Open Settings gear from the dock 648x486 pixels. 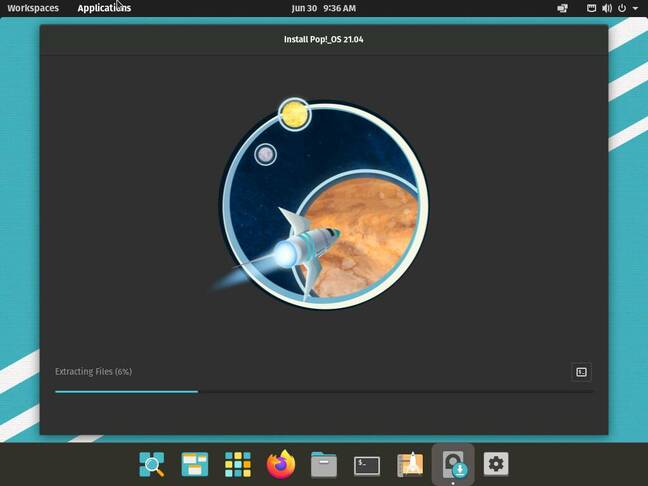tap(496, 464)
